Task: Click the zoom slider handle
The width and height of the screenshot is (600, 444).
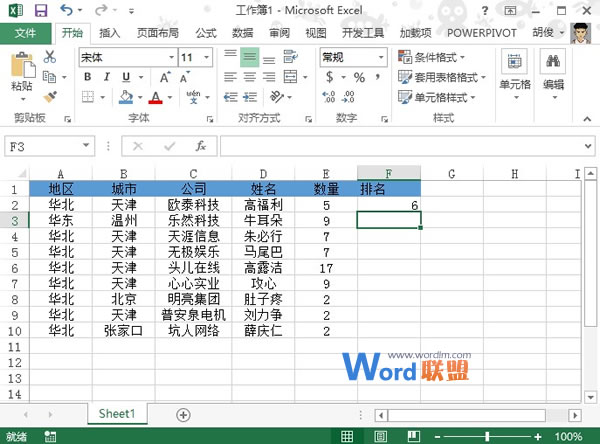Action: (487, 436)
